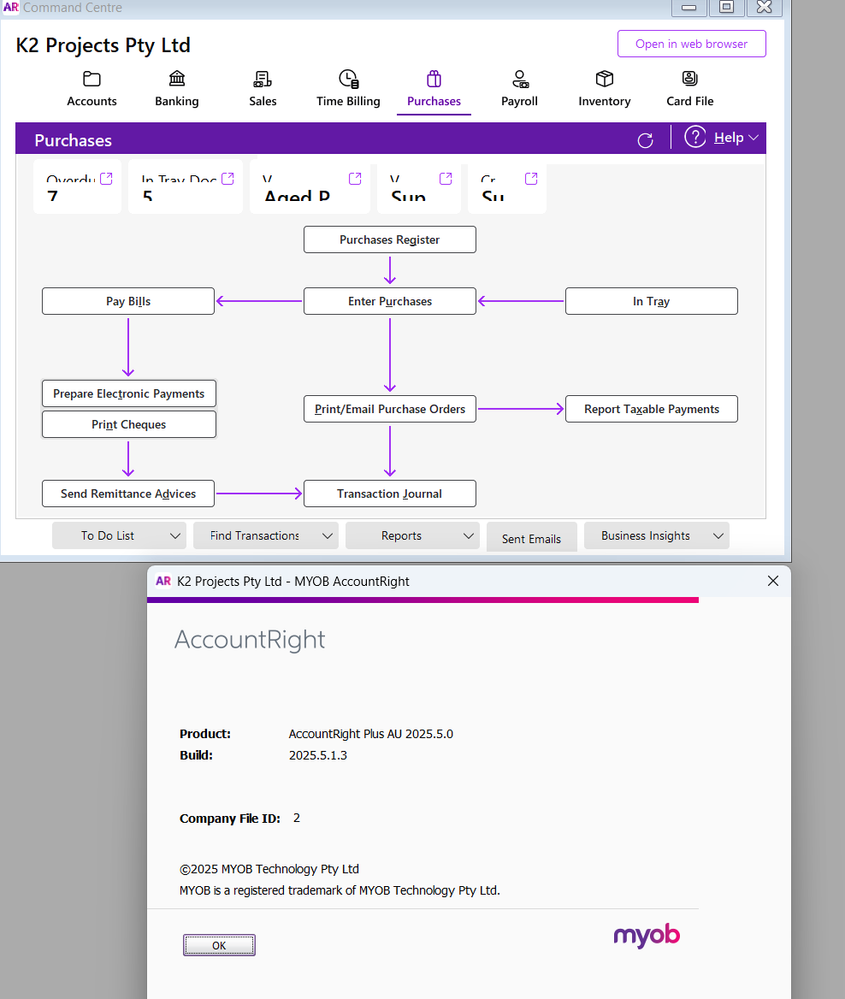Click the refresh icon in Purchases header

(645, 140)
